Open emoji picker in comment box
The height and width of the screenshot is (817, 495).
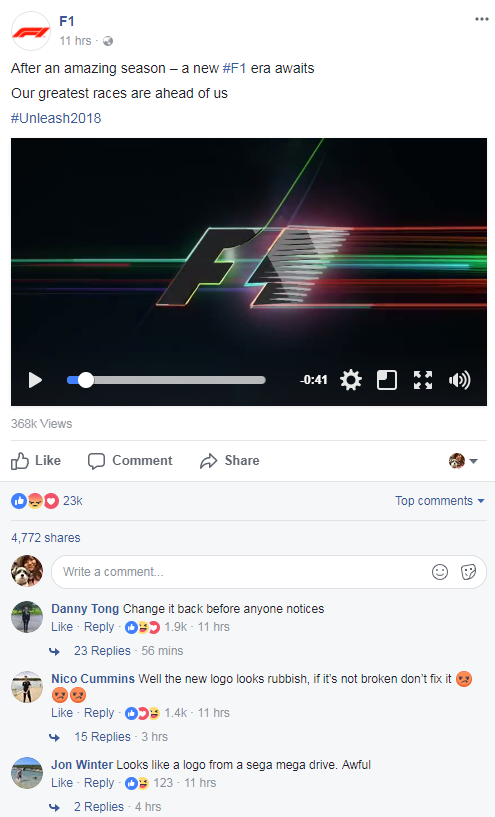point(440,572)
